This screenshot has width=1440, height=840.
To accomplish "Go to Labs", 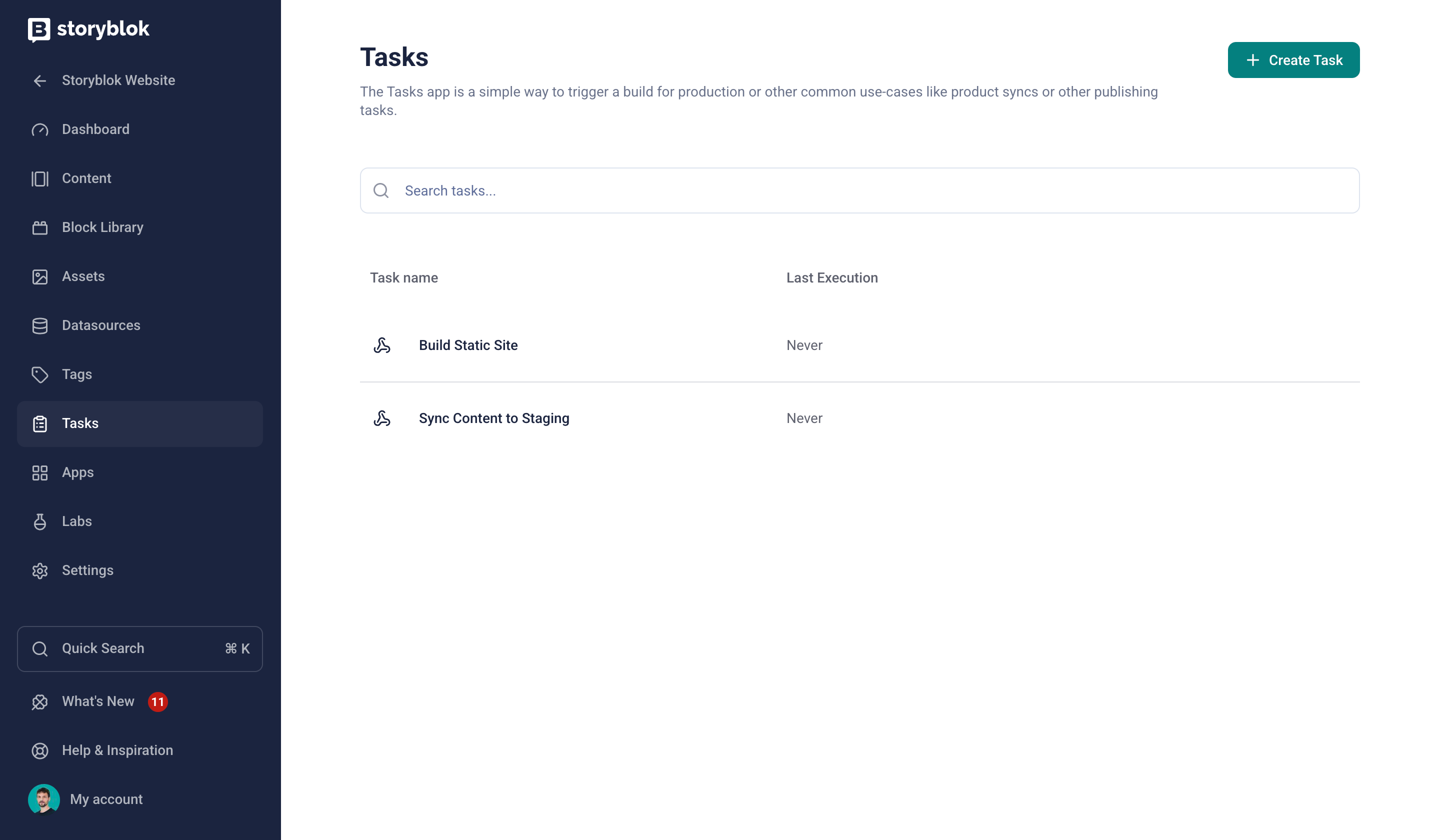I will pyautogui.click(x=140, y=521).
